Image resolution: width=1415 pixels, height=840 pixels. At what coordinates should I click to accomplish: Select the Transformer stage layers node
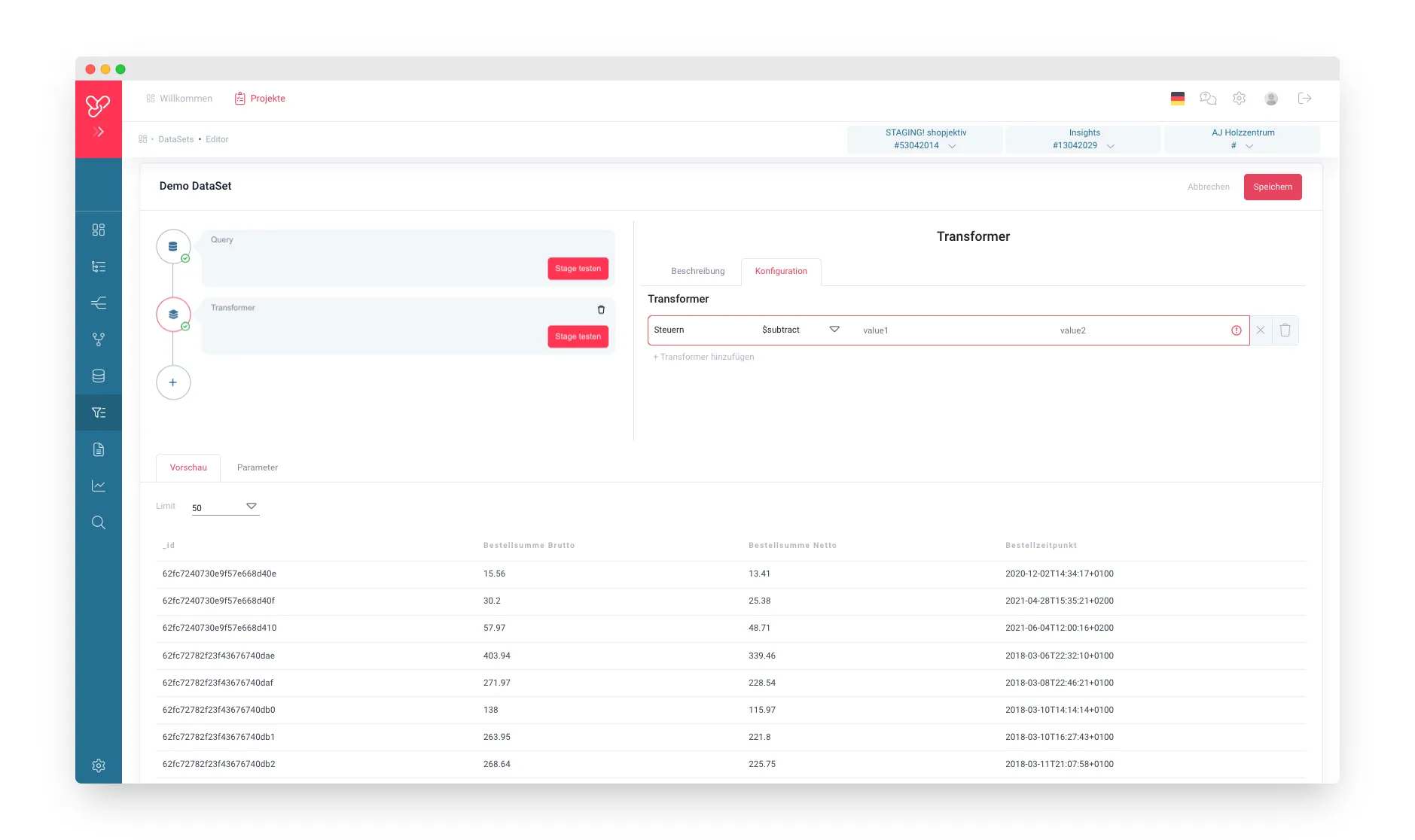(x=173, y=314)
